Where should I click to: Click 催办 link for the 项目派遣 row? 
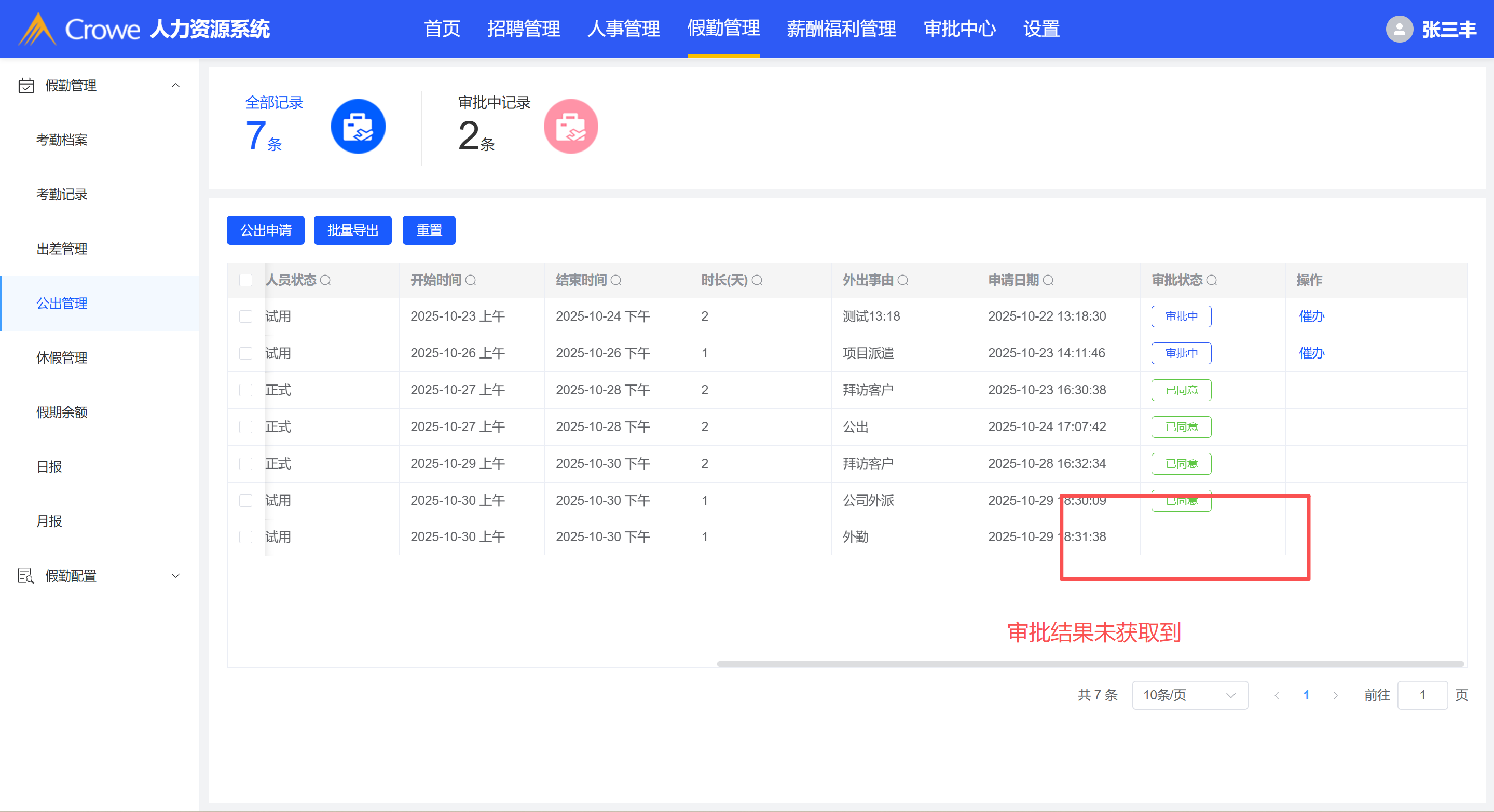pos(1311,353)
